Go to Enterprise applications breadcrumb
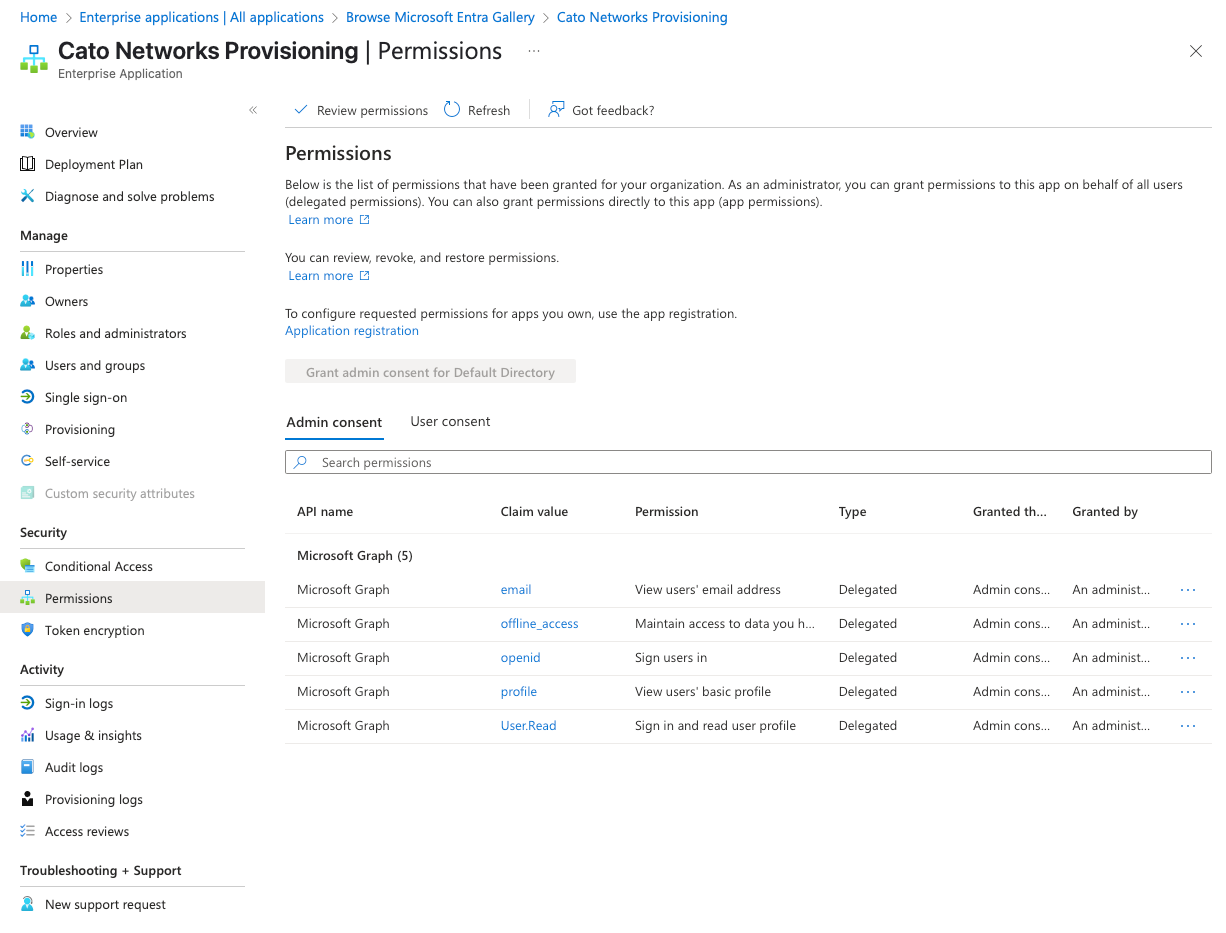The width and height of the screenshot is (1226, 933). pos(201,17)
